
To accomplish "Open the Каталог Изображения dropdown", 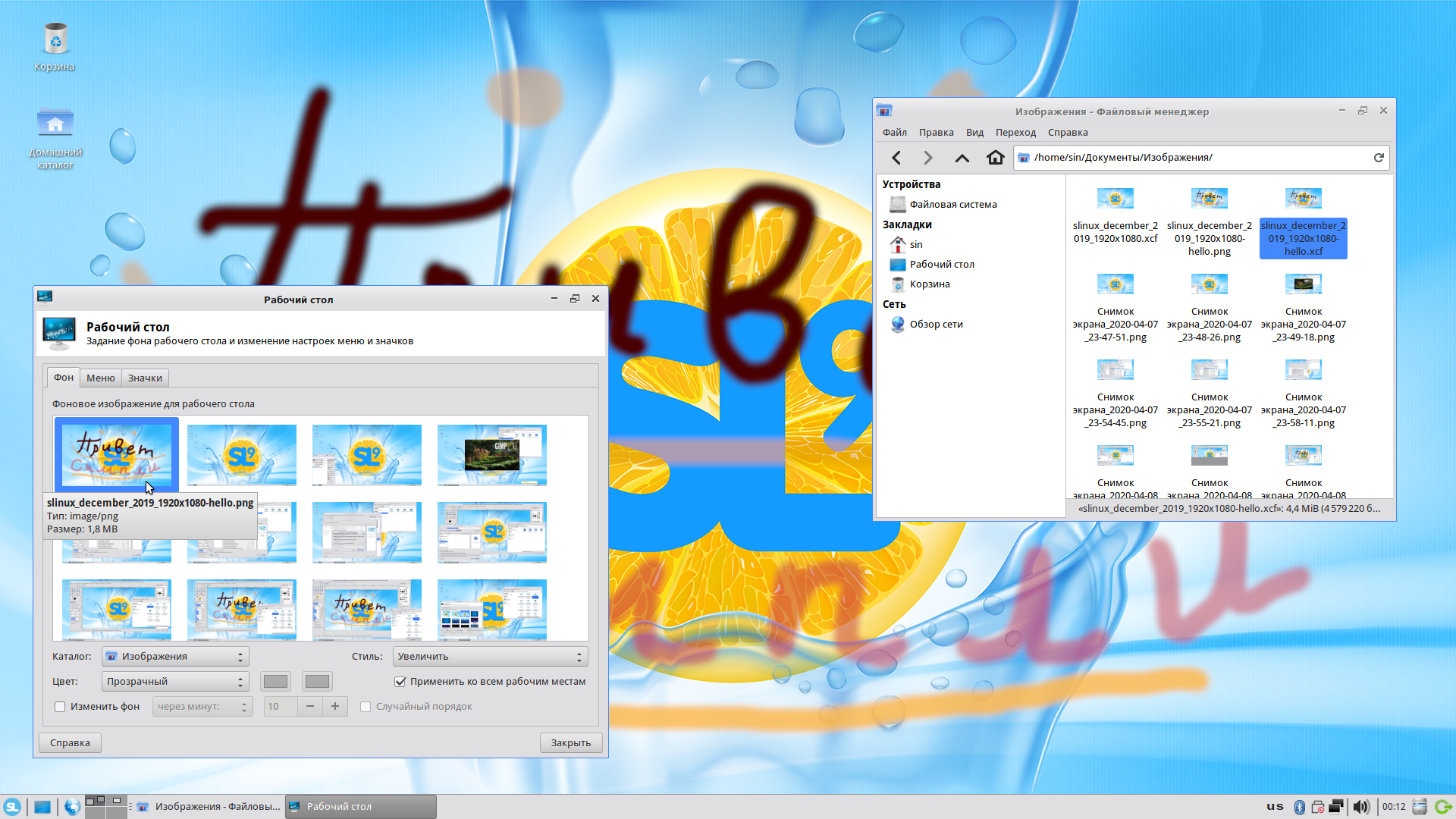I will [x=175, y=657].
